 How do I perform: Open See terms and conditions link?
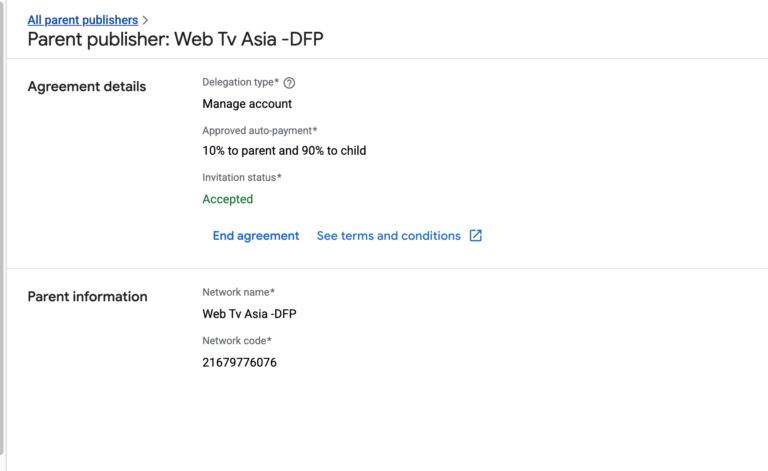click(388, 236)
